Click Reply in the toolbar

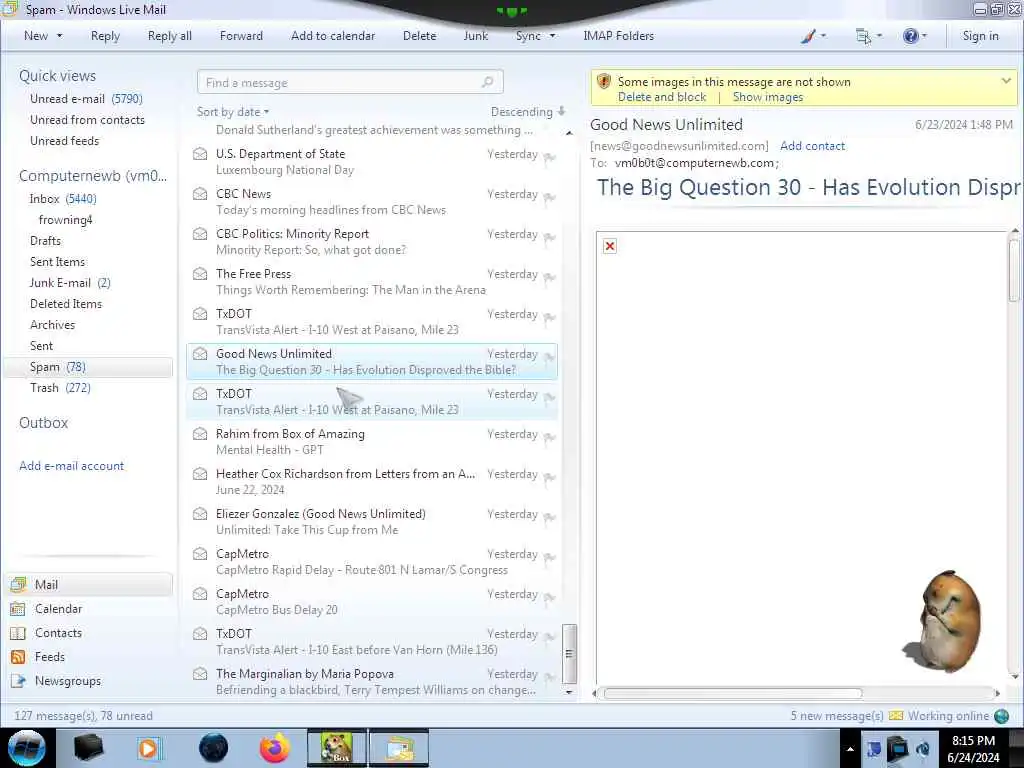(x=105, y=36)
